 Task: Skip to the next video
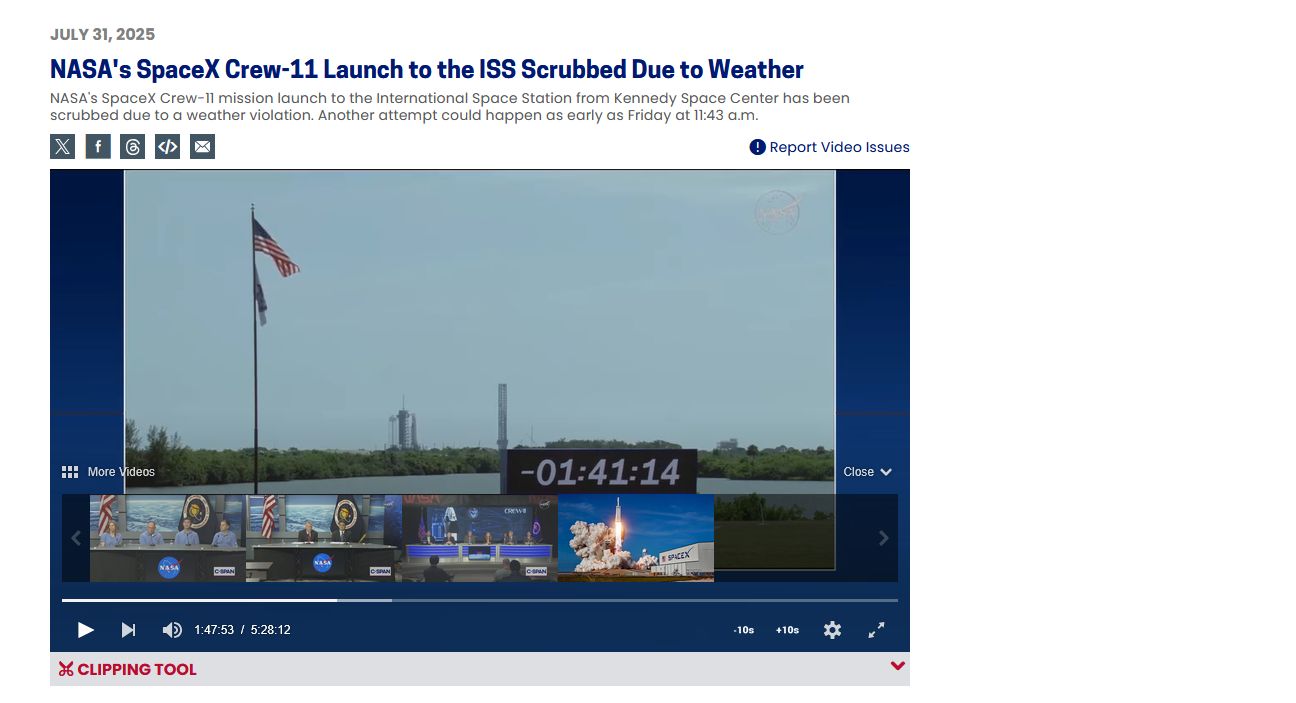click(x=128, y=630)
